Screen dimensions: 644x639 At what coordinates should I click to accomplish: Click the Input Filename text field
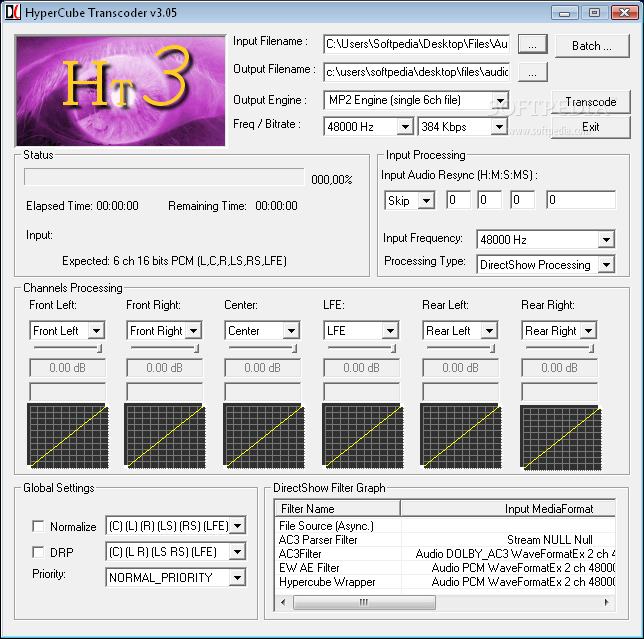tap(416, 44)
